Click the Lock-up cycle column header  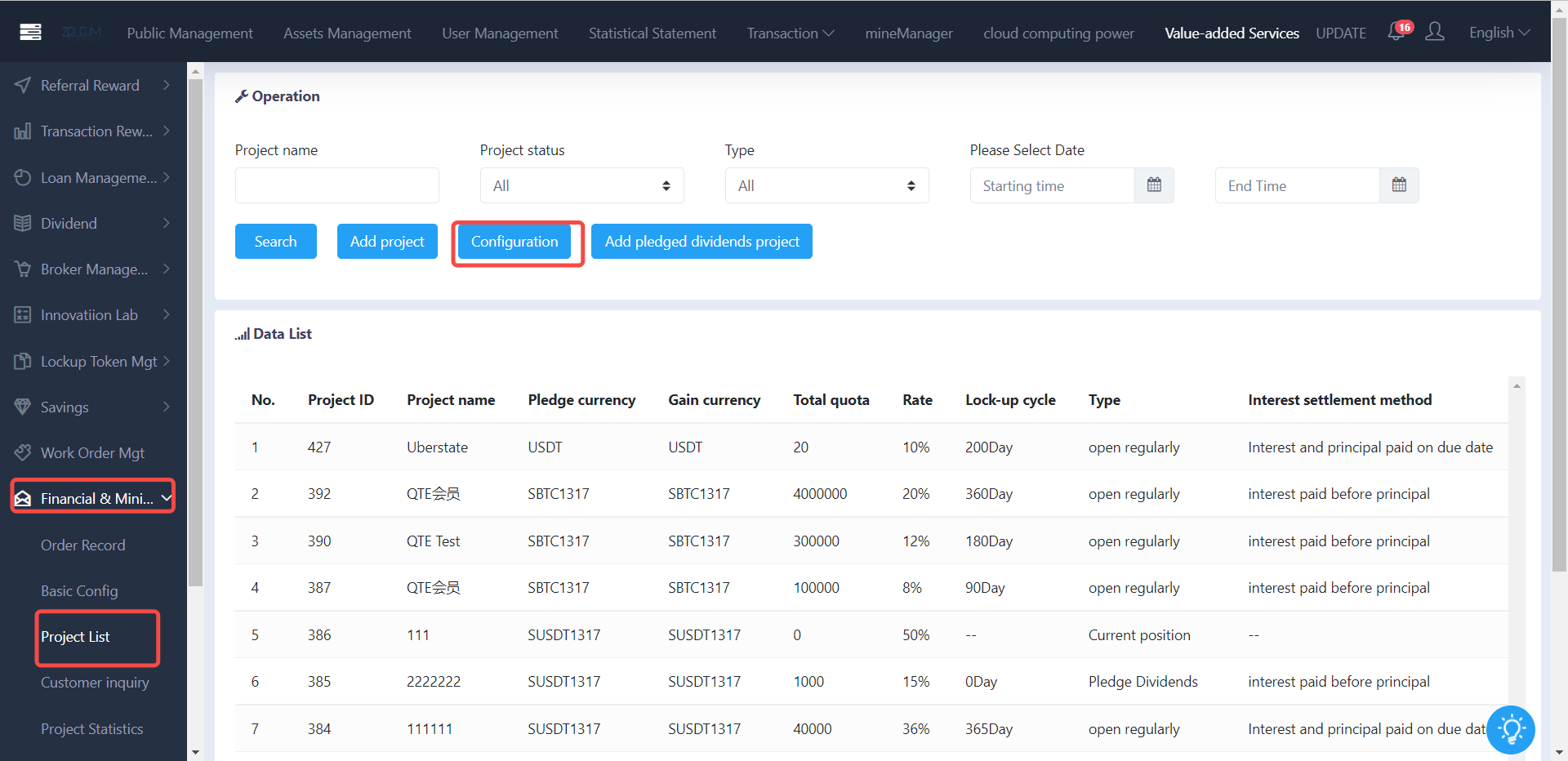pos(1010,399)
